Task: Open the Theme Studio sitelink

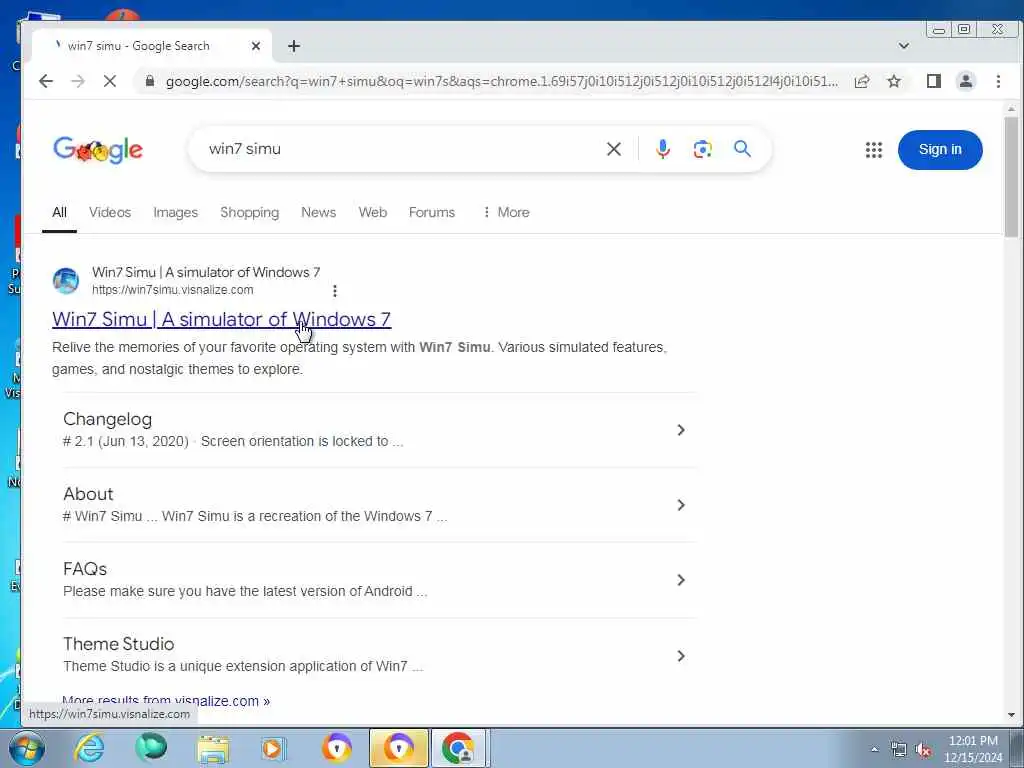Action: point(119,644)
